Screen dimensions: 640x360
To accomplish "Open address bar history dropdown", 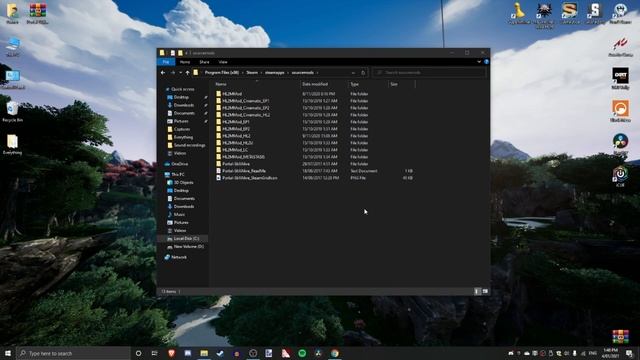I will pyautogui.click(x=353, y=73).
